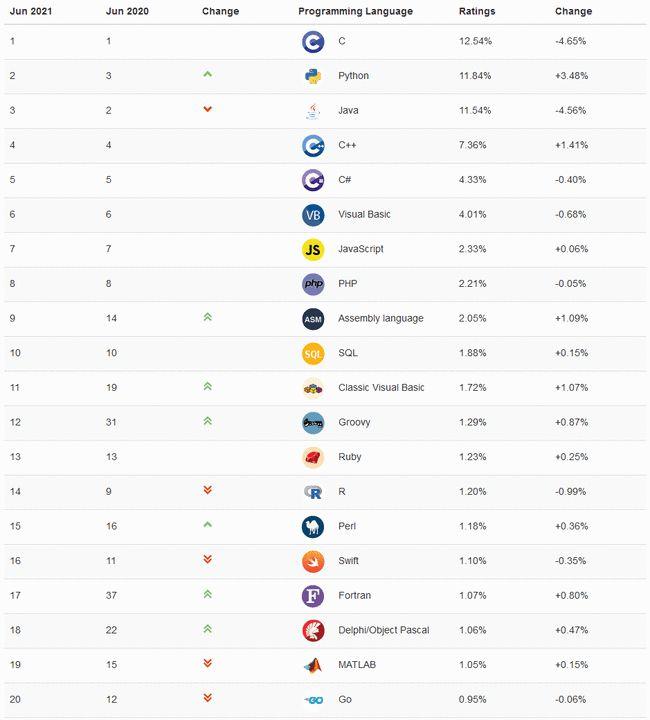
Task: Click the Programming Language column header
Action: tap(355, 12)
